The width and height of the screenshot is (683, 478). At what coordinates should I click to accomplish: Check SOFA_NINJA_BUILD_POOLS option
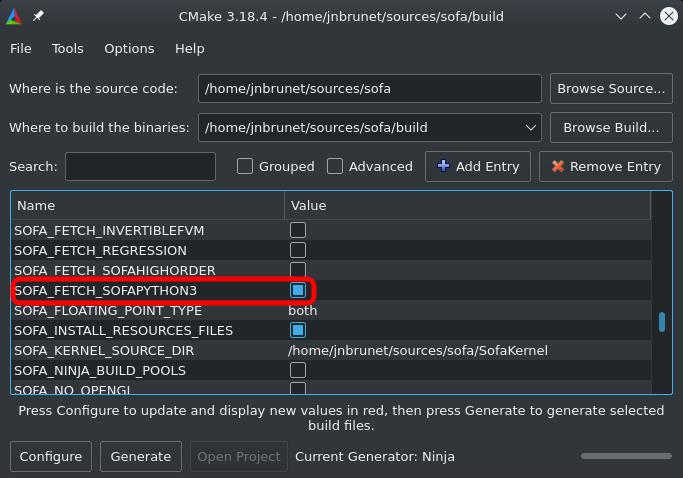pyautogui.click(x=298, y=370)
